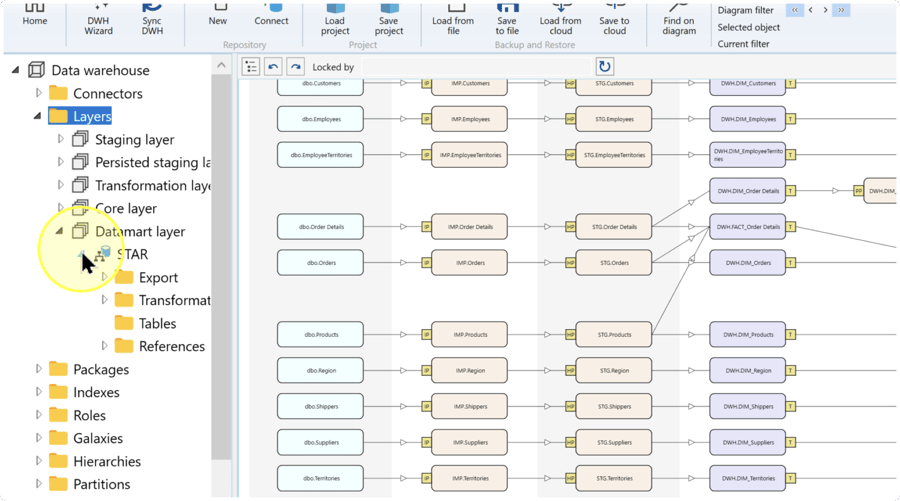Collapse the Datamart layer node

tap(59, 231)
